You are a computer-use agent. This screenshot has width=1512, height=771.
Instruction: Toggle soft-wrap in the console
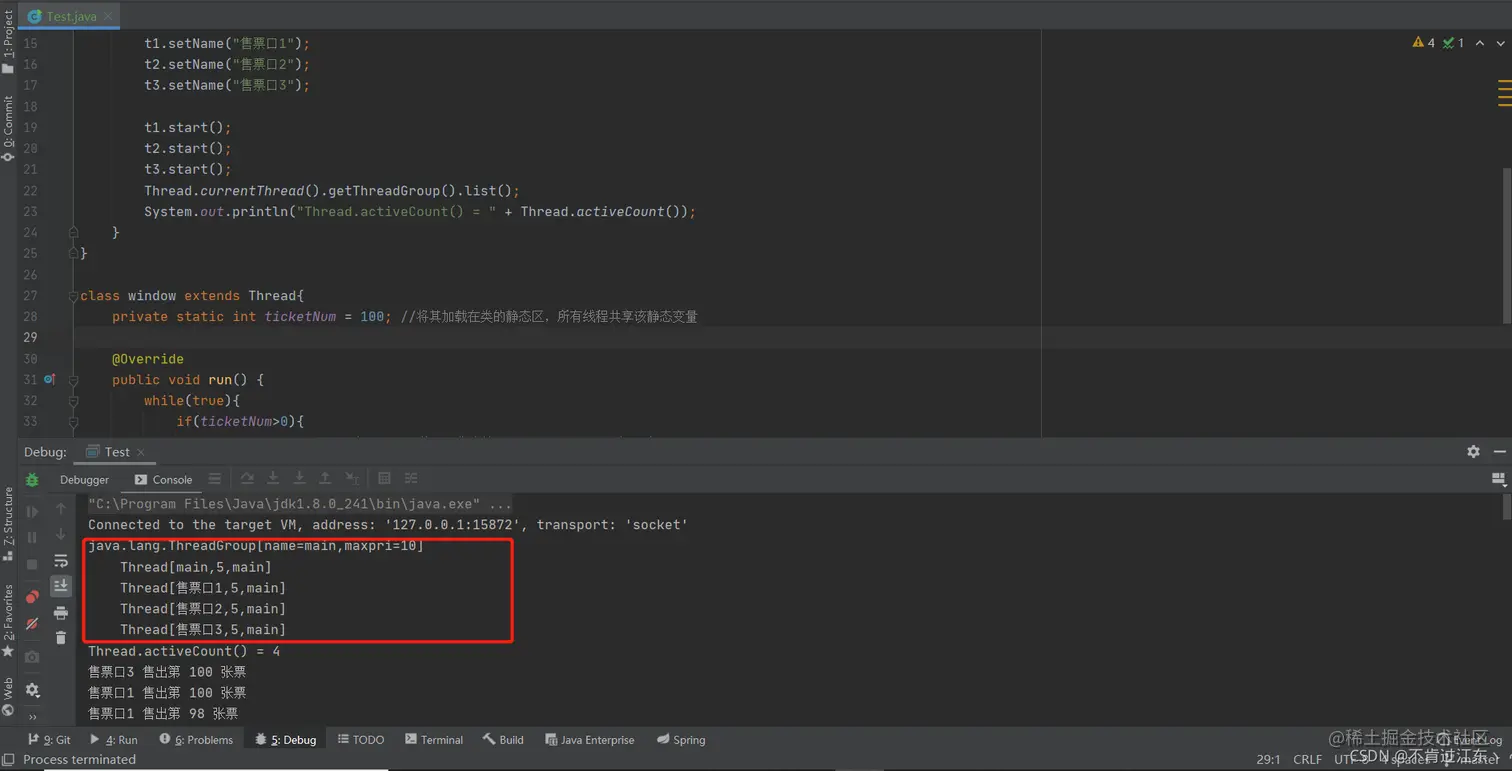pyautogui.click(x=61, y=561)
